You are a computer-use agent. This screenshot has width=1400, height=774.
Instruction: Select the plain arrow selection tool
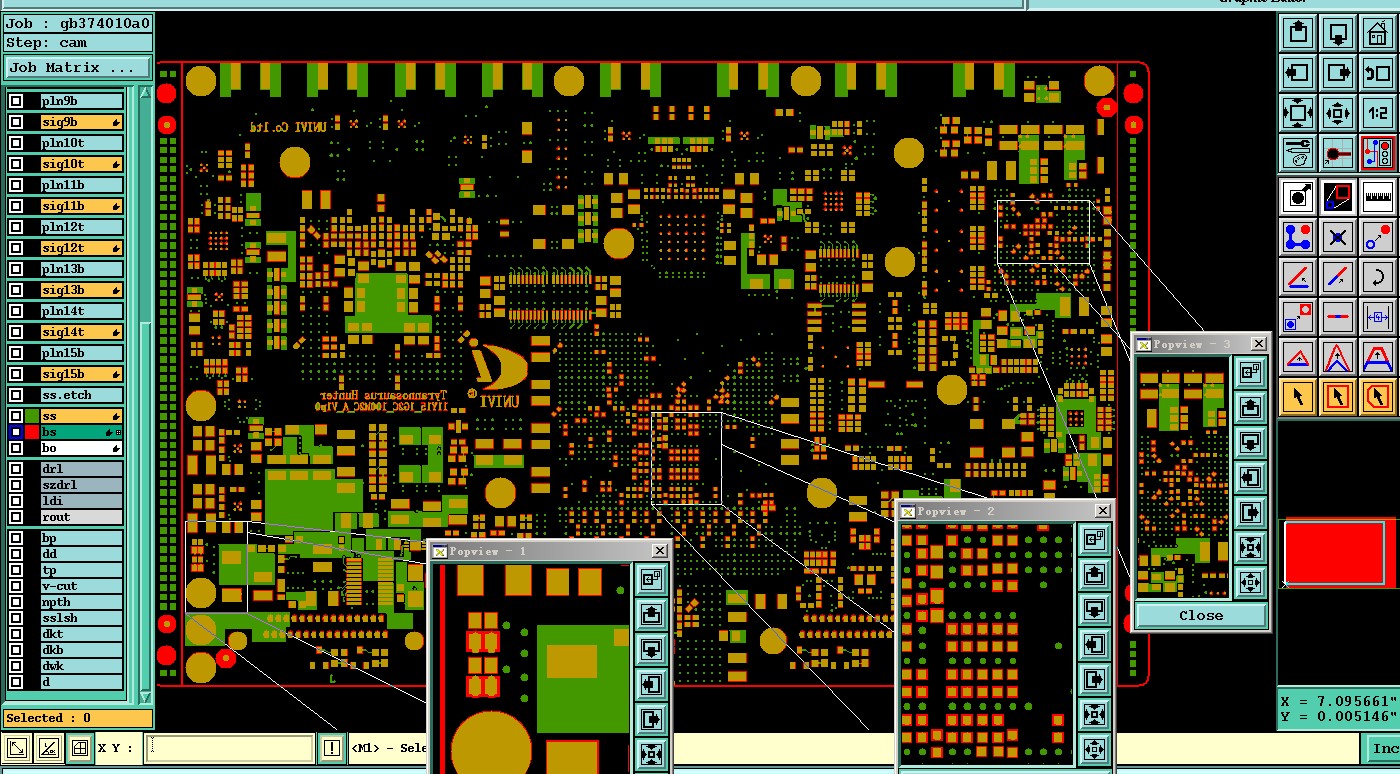(x=1298, y=397)
